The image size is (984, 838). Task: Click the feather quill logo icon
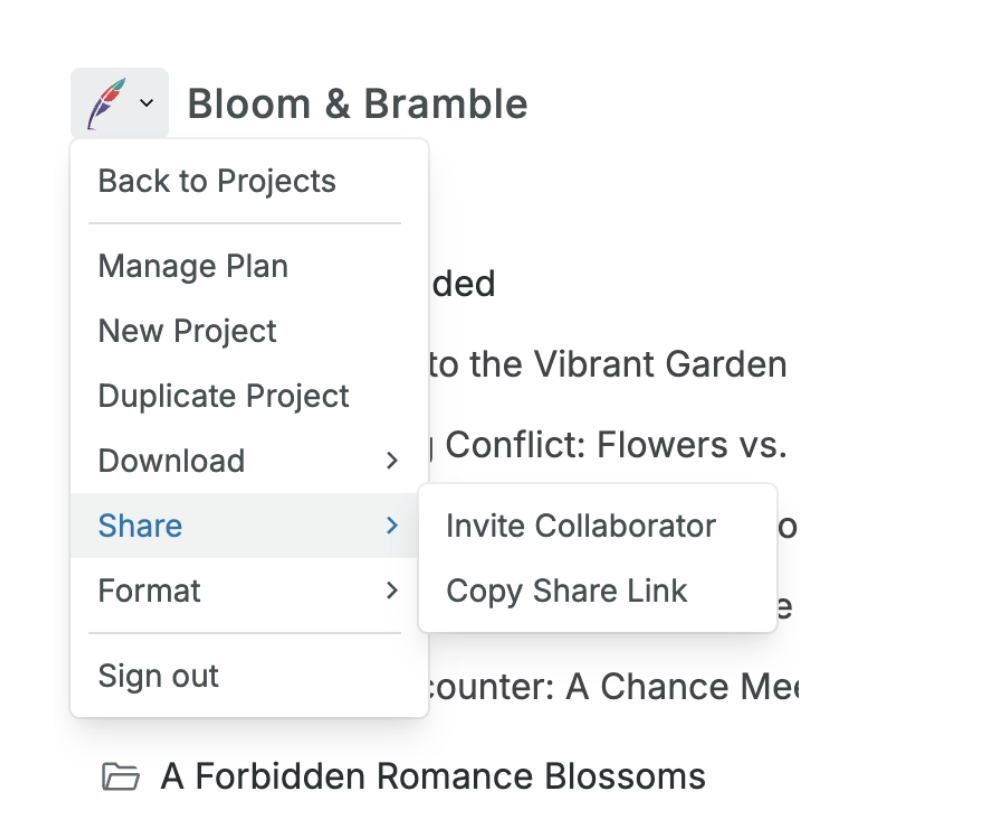[x=107, y=103]
